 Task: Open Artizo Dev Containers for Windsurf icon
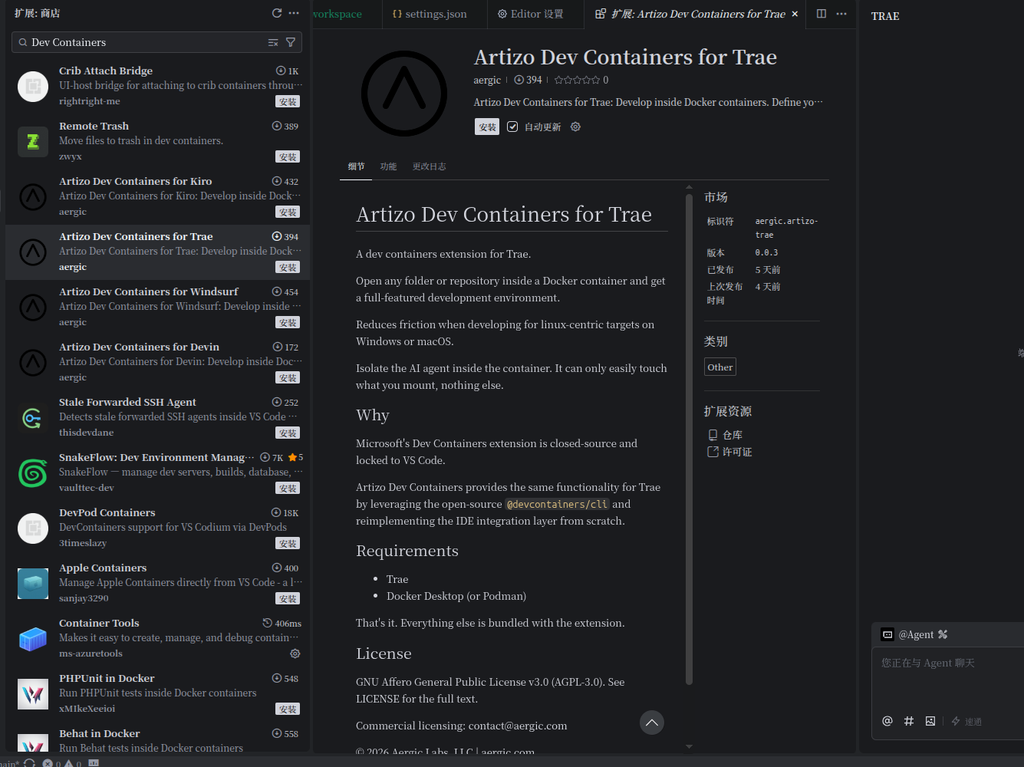(33, 307)
